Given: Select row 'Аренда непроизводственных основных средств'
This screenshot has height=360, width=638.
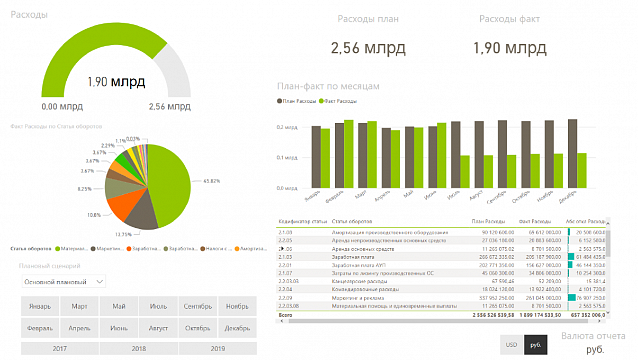Looking at the screenshot, I should click(441, 240).
